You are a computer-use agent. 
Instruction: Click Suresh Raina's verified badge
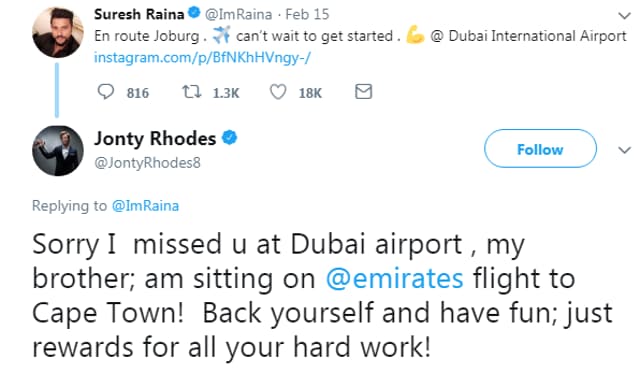(x=194, y=13)
